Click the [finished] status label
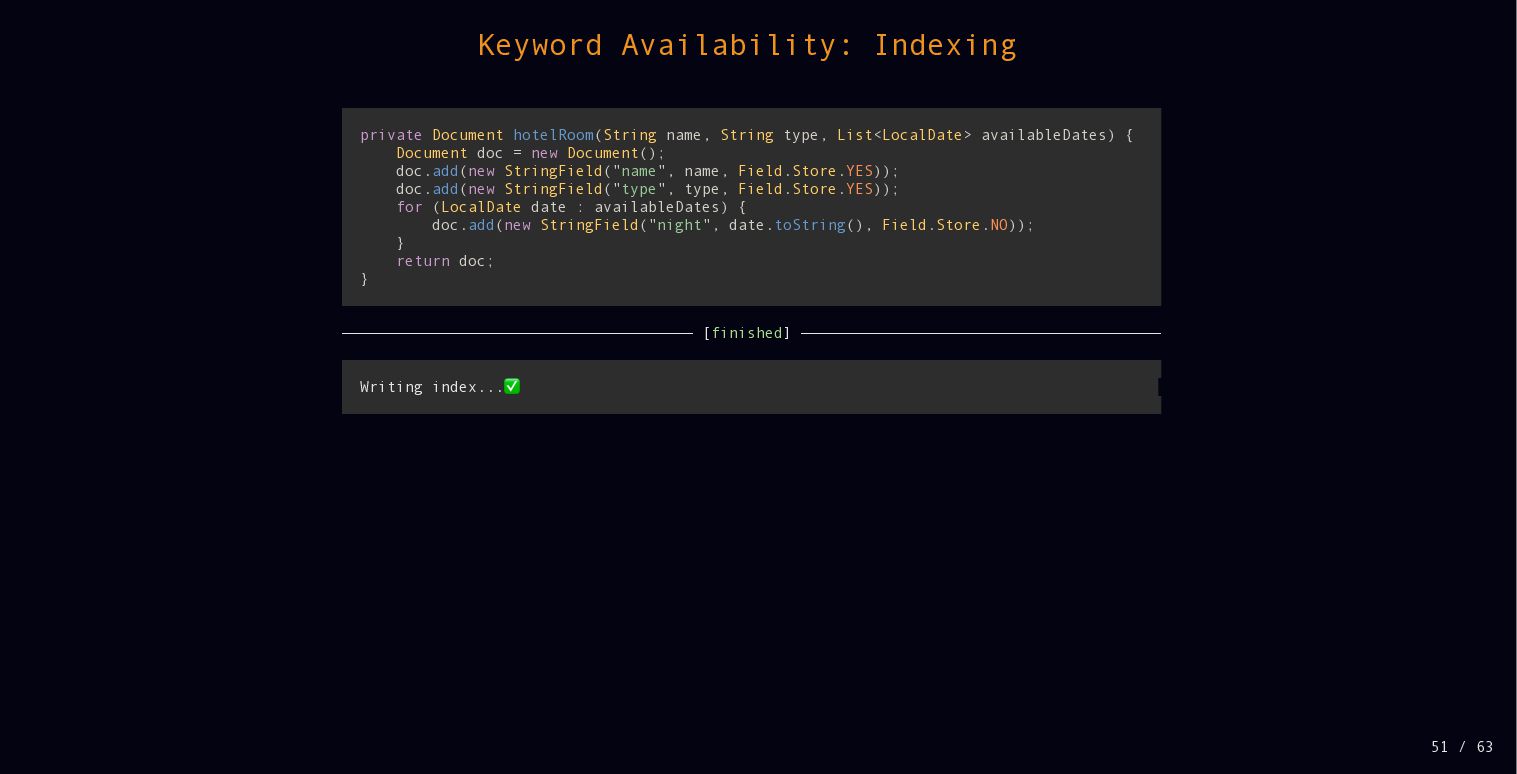1517x774 pixels. (747, 333)
